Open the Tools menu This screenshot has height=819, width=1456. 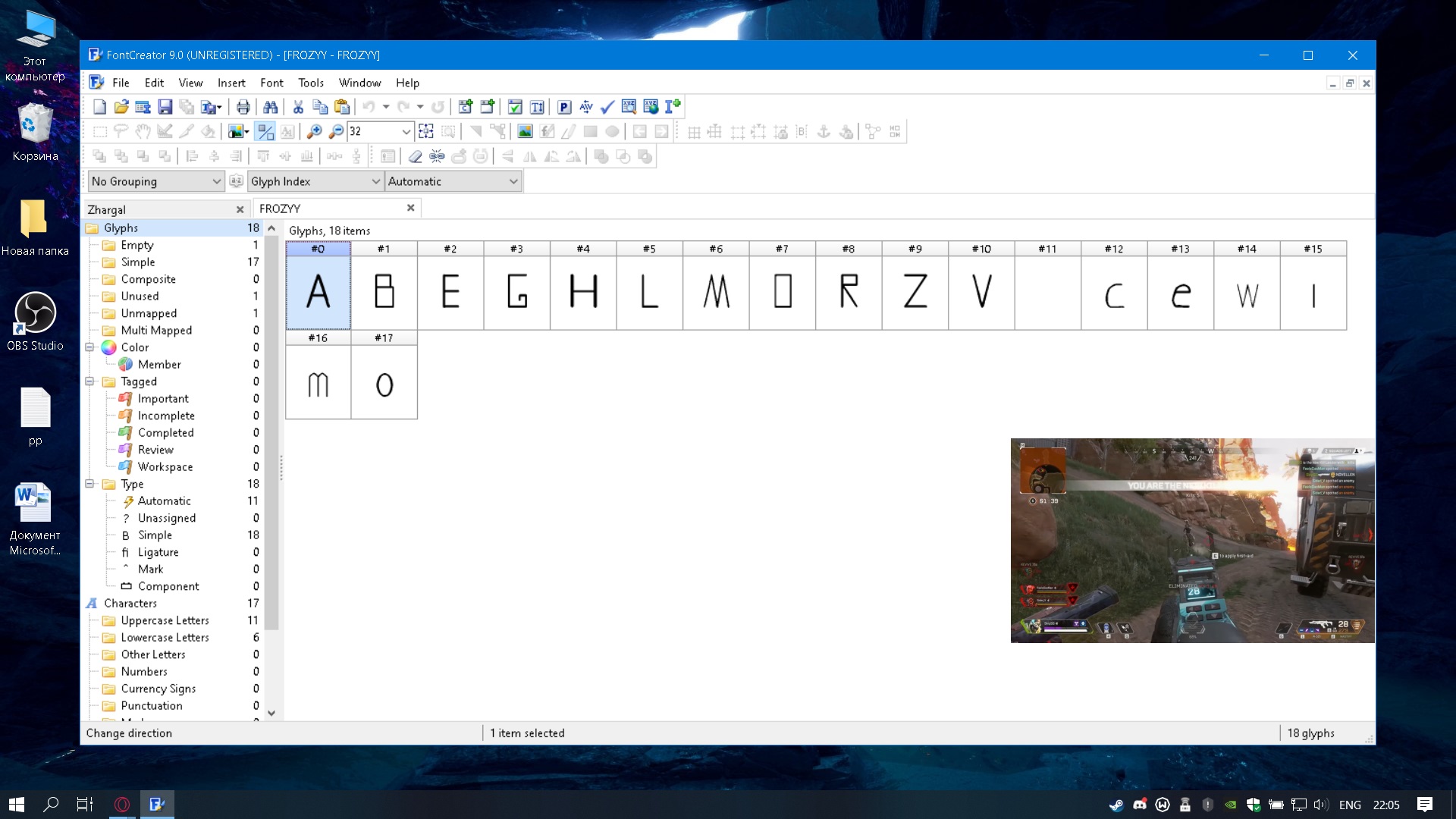311,83
